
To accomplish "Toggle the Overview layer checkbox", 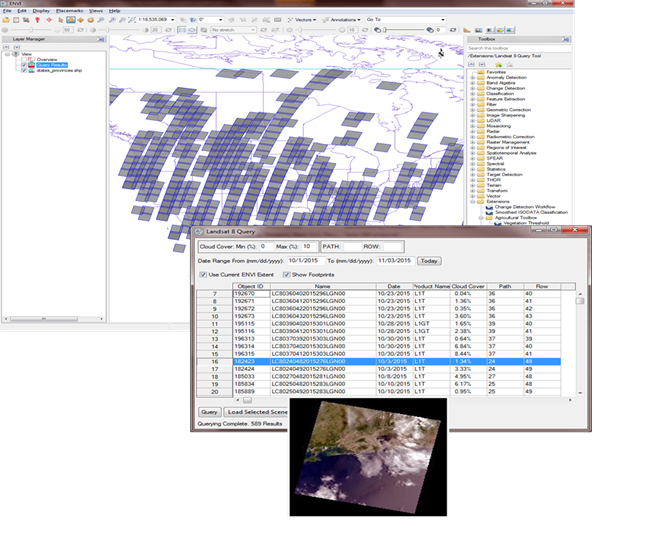I will tap(24, 60).
